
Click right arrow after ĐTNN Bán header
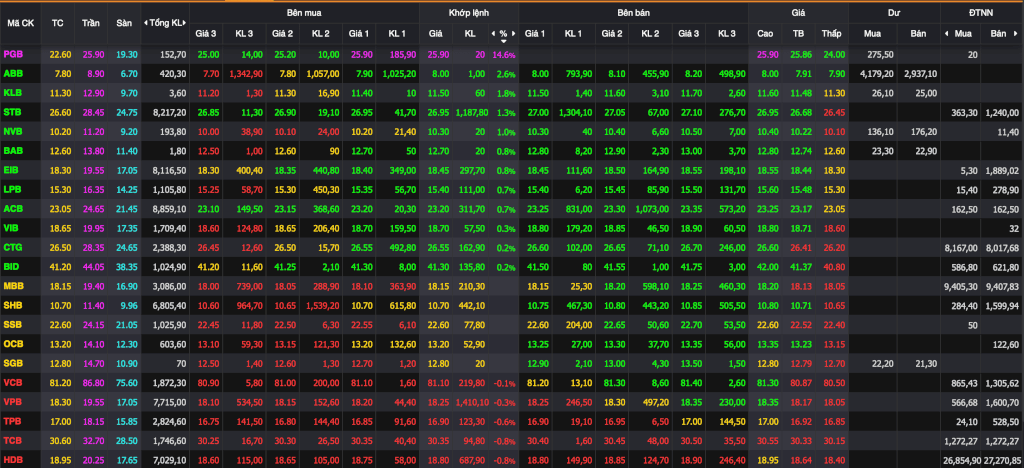tap(1016, 33)
